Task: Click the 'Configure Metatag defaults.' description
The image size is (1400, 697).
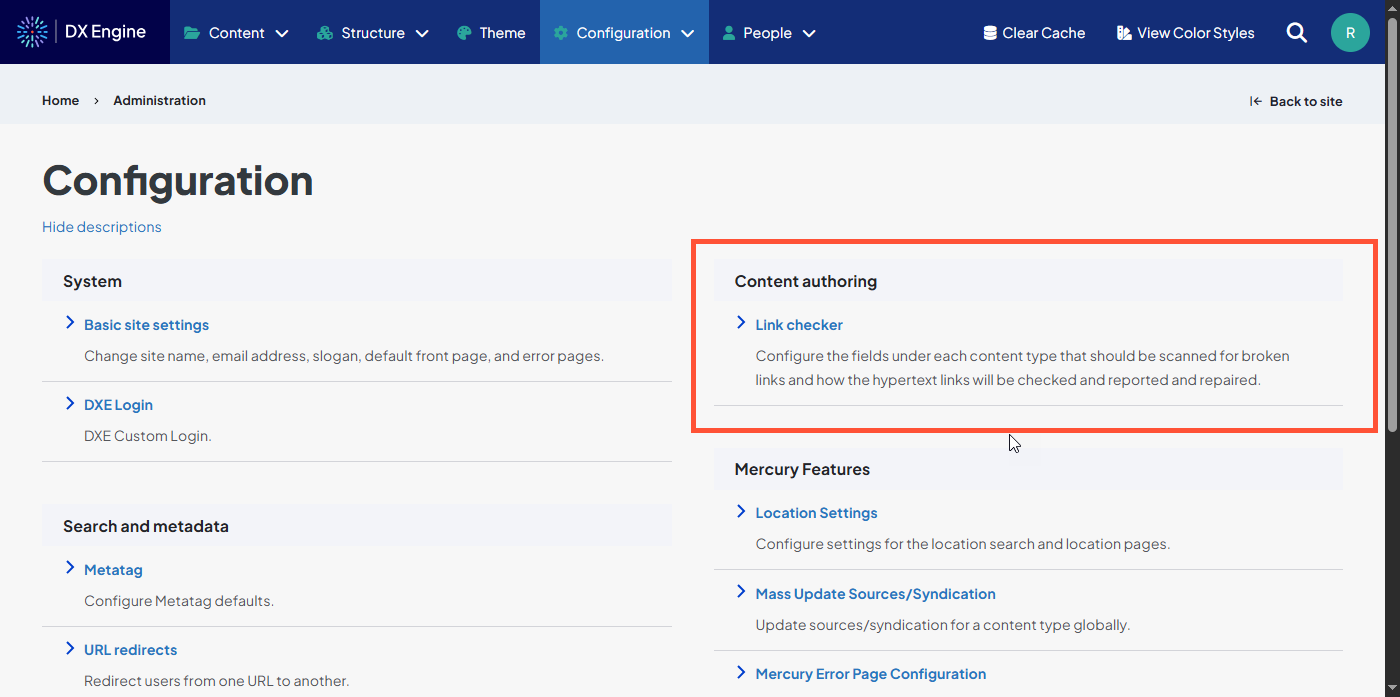Action: [179, 601]
